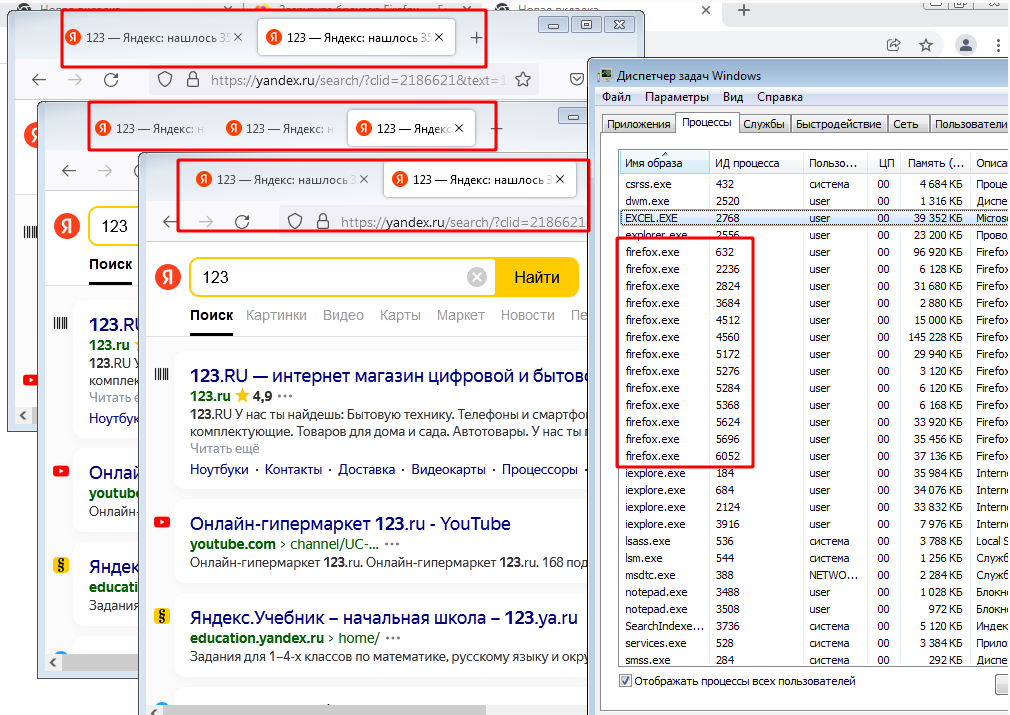Screen dimensions: 1010x715
Task: Toggle 'Отображать процессы всех пользователей' checkbox
Action: click(x=626, y=681)
